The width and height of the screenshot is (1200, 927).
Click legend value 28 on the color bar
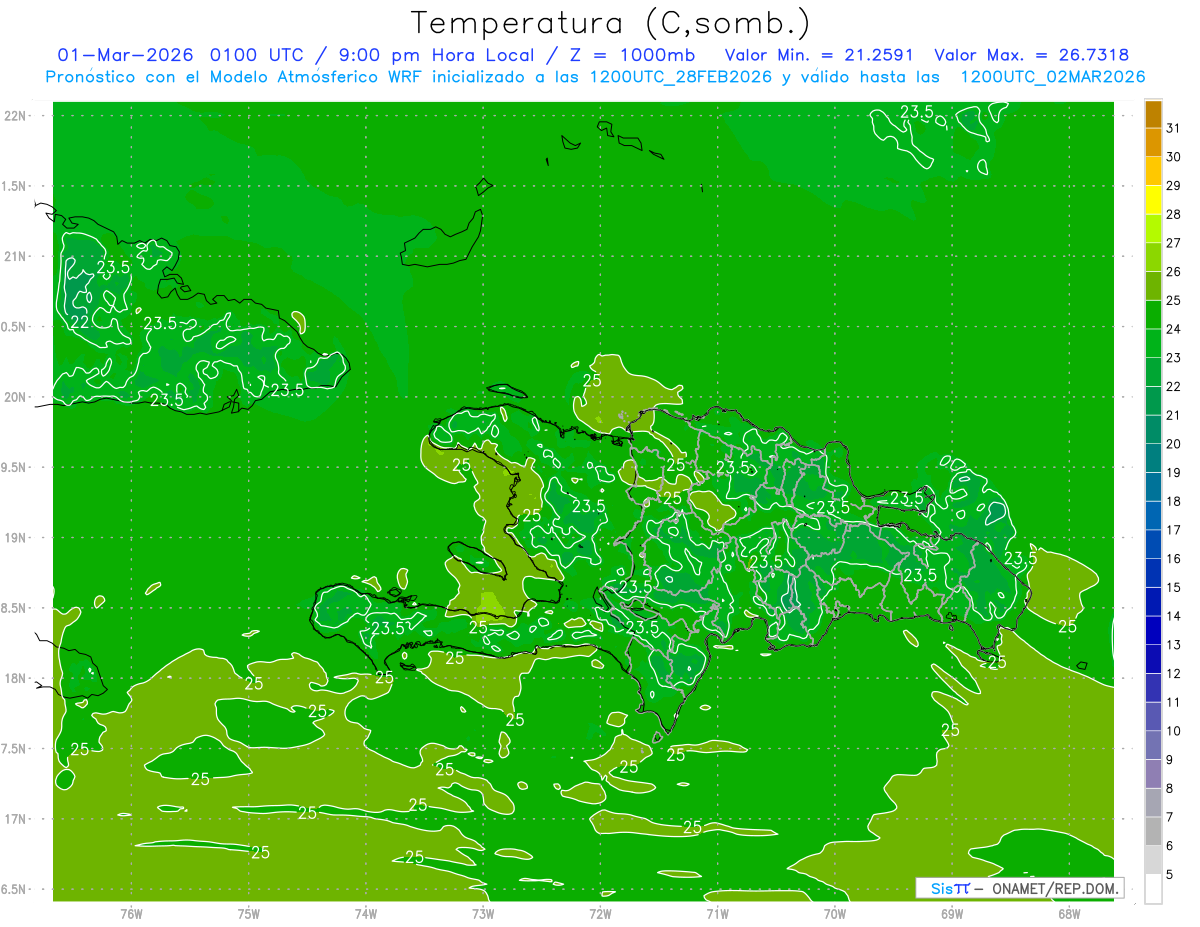pos(1174,214)
